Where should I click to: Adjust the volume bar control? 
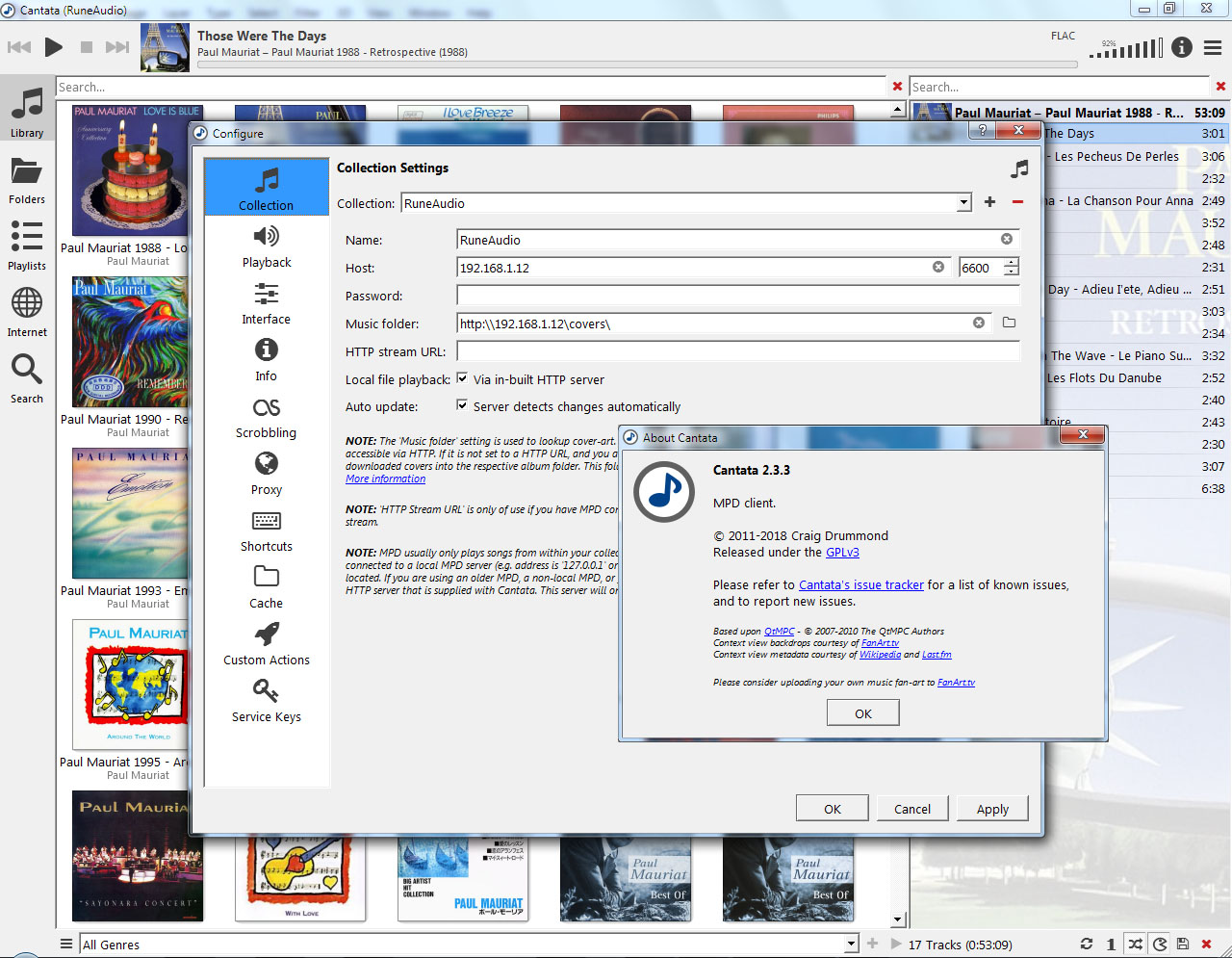(x=1126, y=48)
